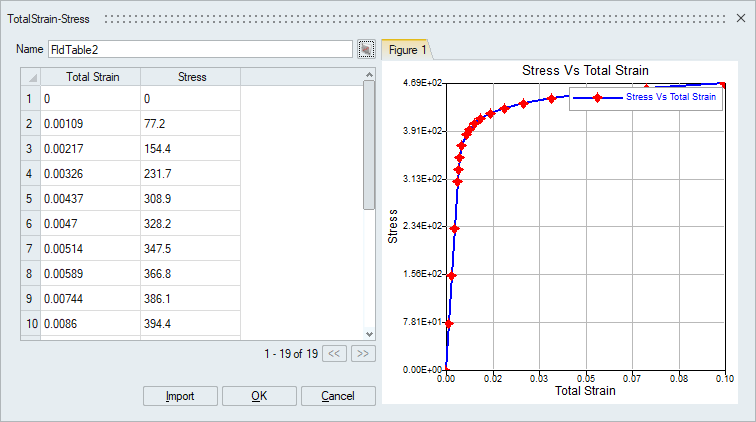Viewport: 756px width, 422px height.
Task: Select the stress cell showing 394.4
Action: point(190,324)
